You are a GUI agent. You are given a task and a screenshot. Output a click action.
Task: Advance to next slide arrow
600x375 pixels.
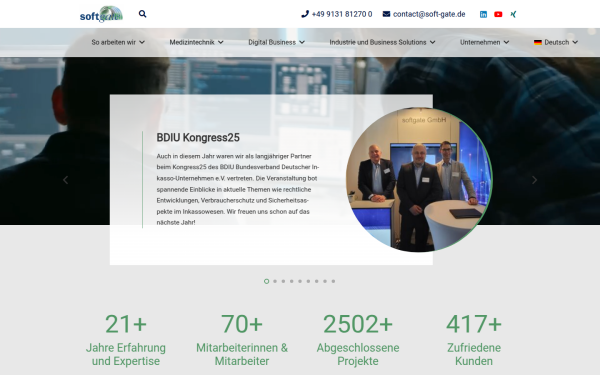(x=534, y=180)
